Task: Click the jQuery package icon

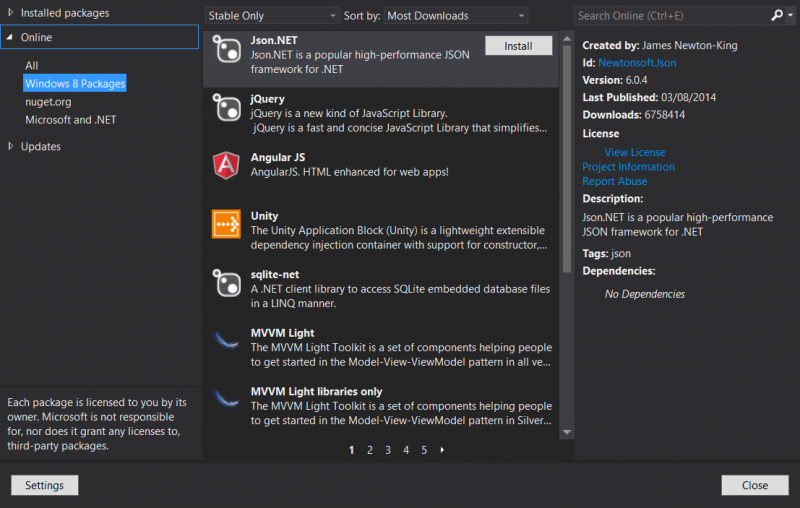Action: pos(226,108)
